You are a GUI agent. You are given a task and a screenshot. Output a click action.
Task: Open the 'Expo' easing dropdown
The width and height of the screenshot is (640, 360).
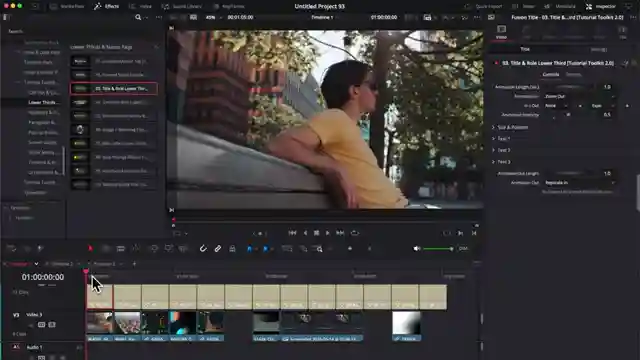[602, 106]
